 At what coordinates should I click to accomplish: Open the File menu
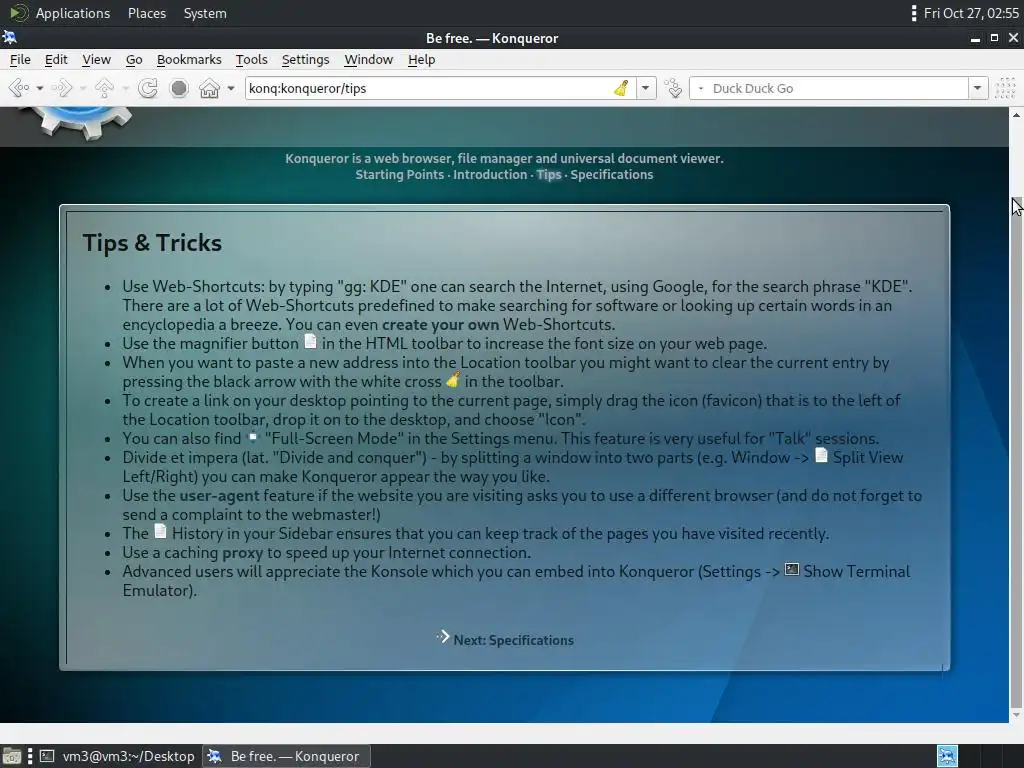pyautogui.click(x=20, y=59)
